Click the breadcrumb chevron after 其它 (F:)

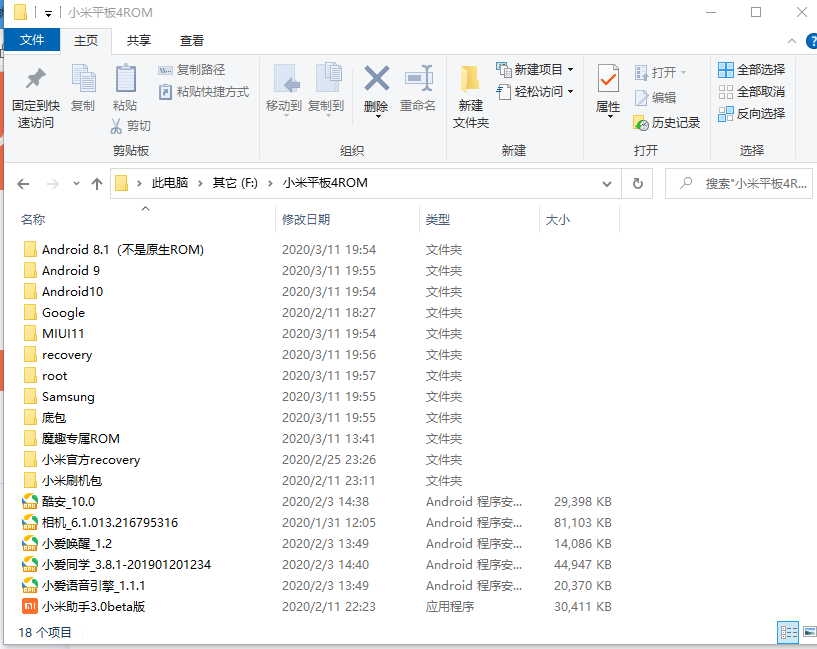click(x=270, y=183)
